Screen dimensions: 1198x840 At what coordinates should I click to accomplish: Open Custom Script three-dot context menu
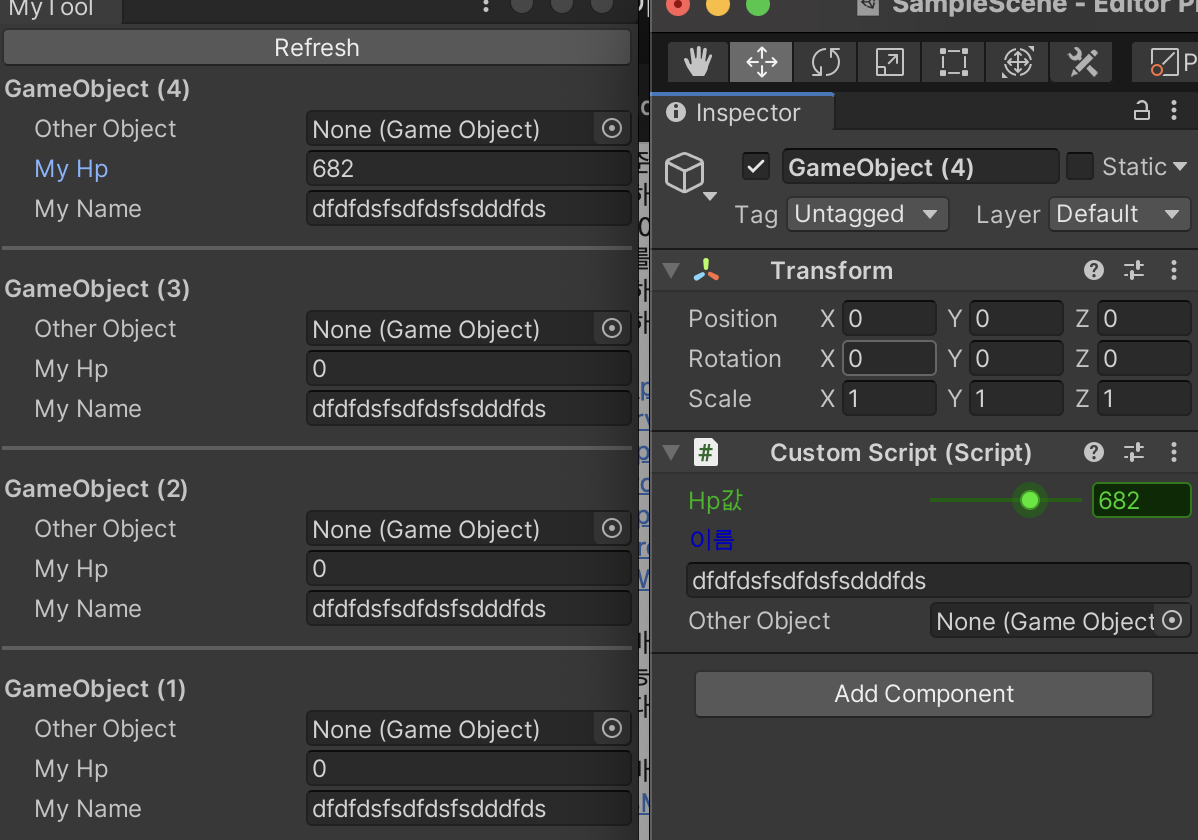1174,452
